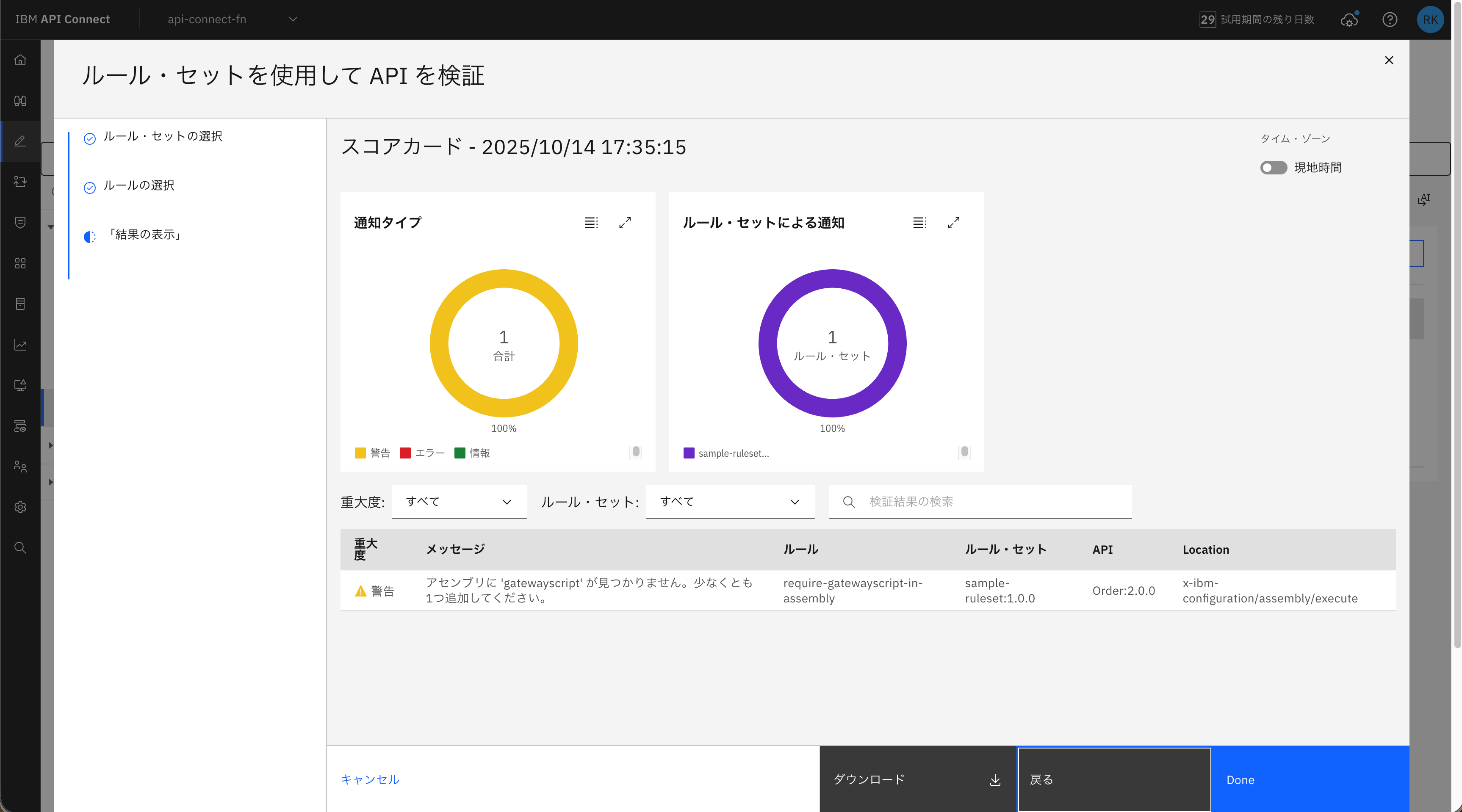The height and width of the screenshot is (812, 1462).
Task: Open Analytics chart icon in sidebar
Action: 20,345
